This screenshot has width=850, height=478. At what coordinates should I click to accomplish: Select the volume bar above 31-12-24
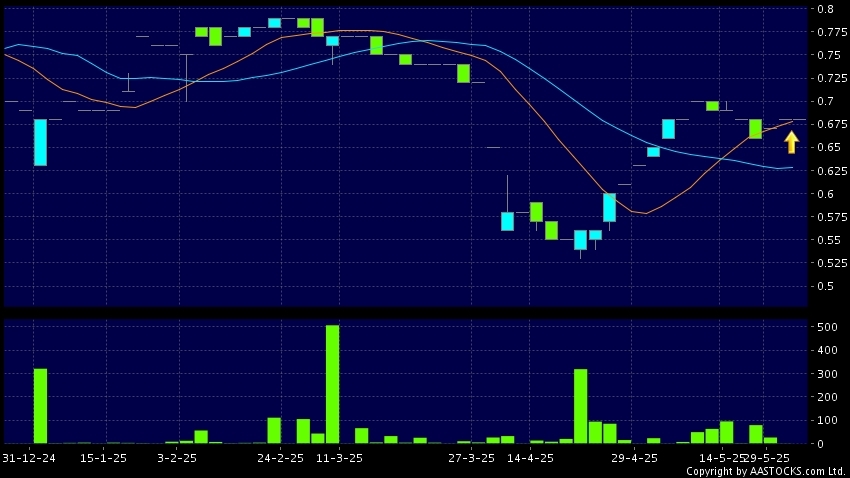coord(40,406)
